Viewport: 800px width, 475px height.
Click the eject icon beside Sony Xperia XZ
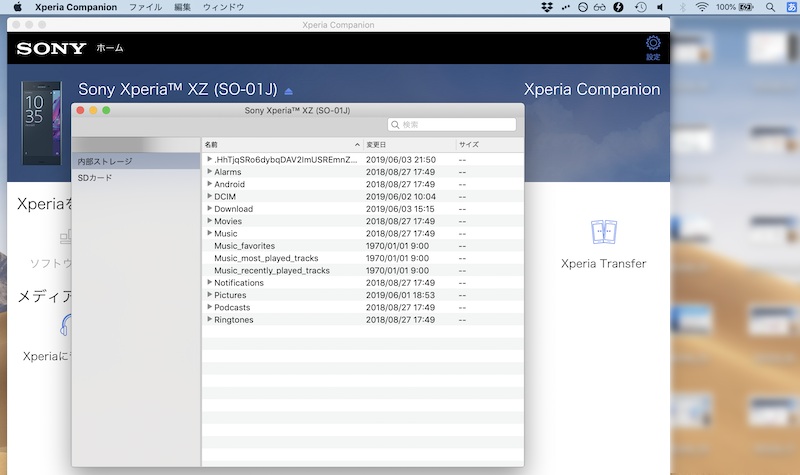[289, 91]
